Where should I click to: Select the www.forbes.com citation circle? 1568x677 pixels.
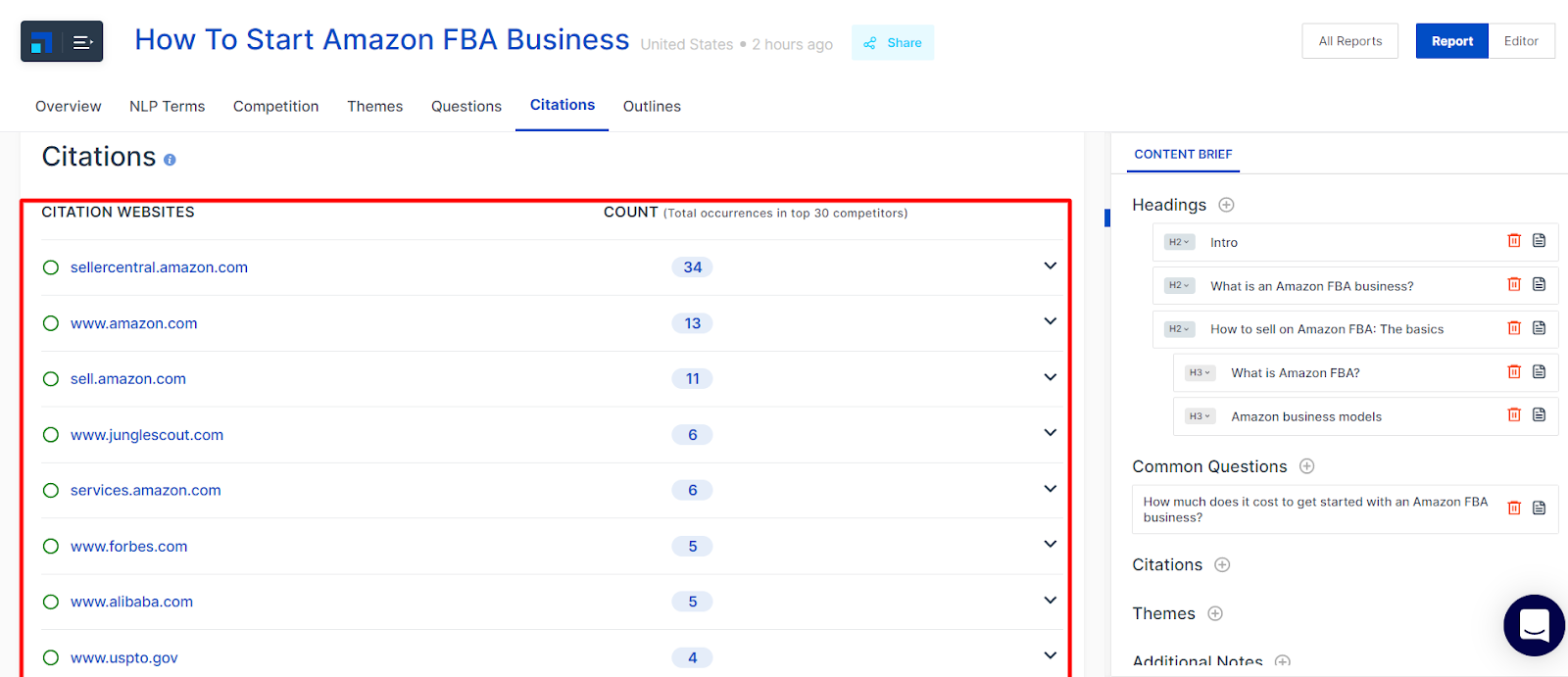click(x=51, y=546)
